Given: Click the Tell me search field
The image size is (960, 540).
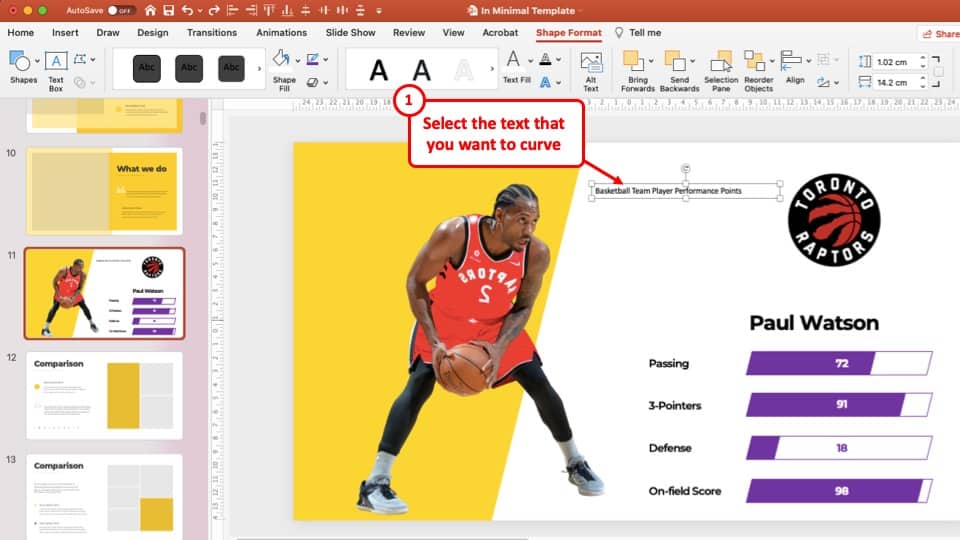Looking at the screenshot, I should 638,32.
